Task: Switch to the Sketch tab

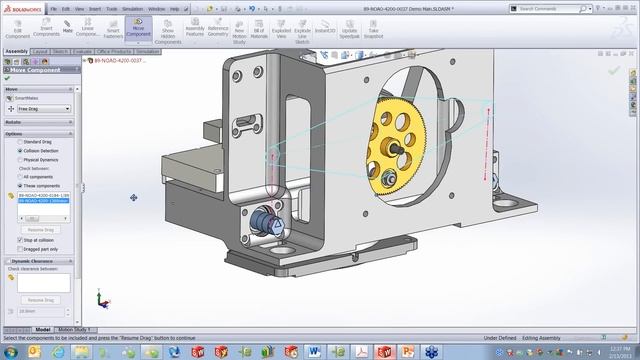Action: (x=60, y=52)
